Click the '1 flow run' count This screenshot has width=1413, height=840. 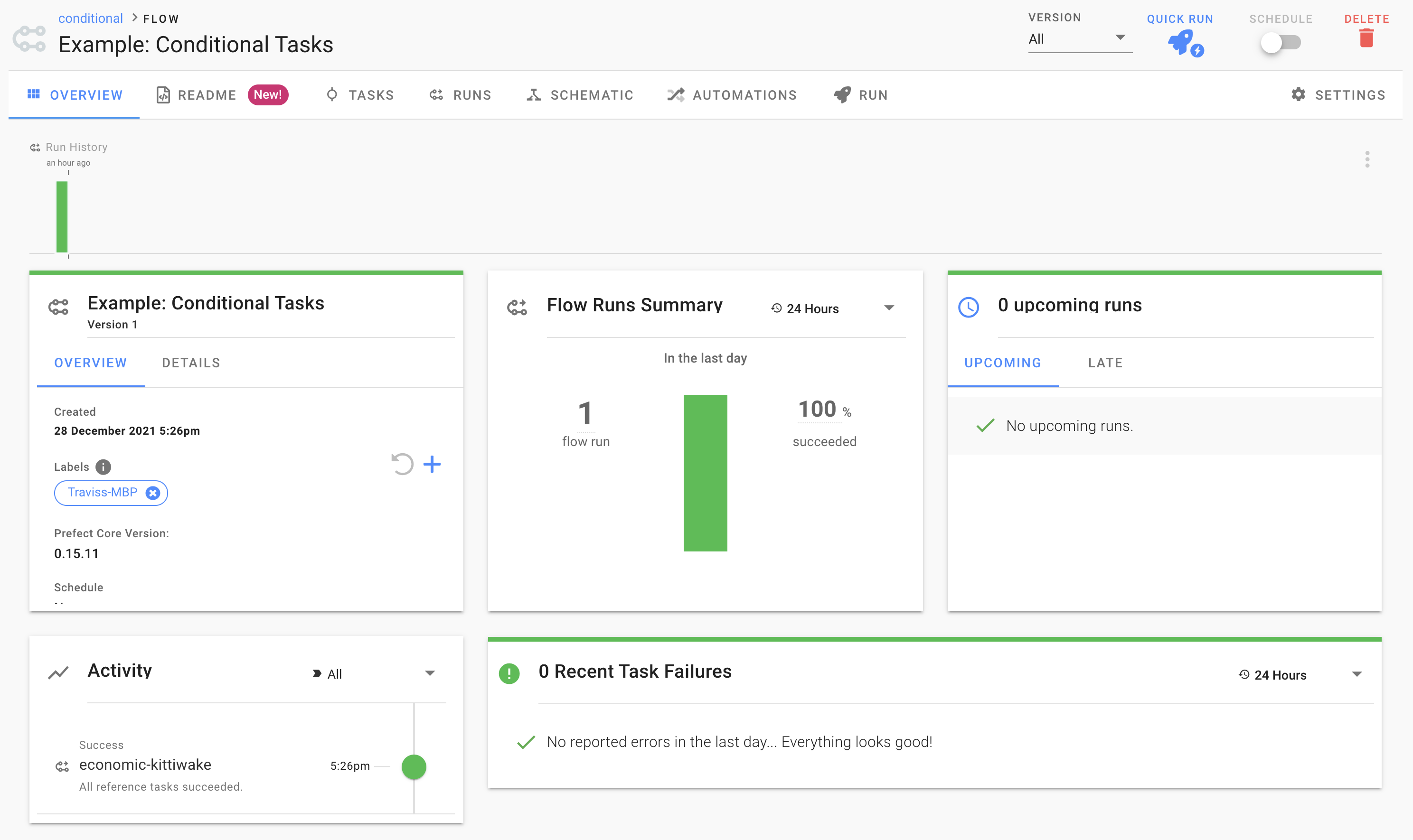click(x=585, y=423)
